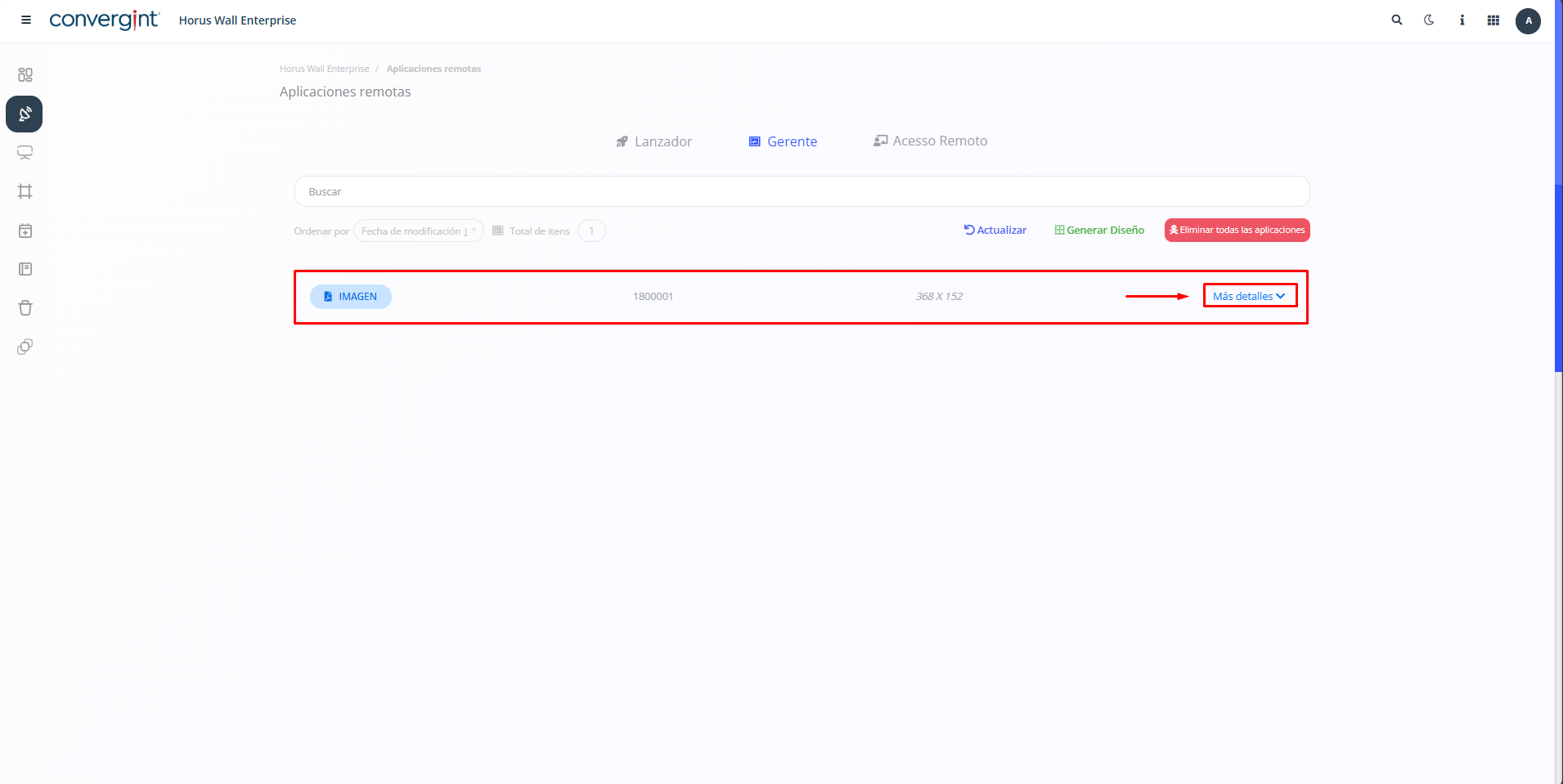The width and height of the screenshot is (1563, 784).
Task: Open the info icon in header
Action: [1462, 20]
